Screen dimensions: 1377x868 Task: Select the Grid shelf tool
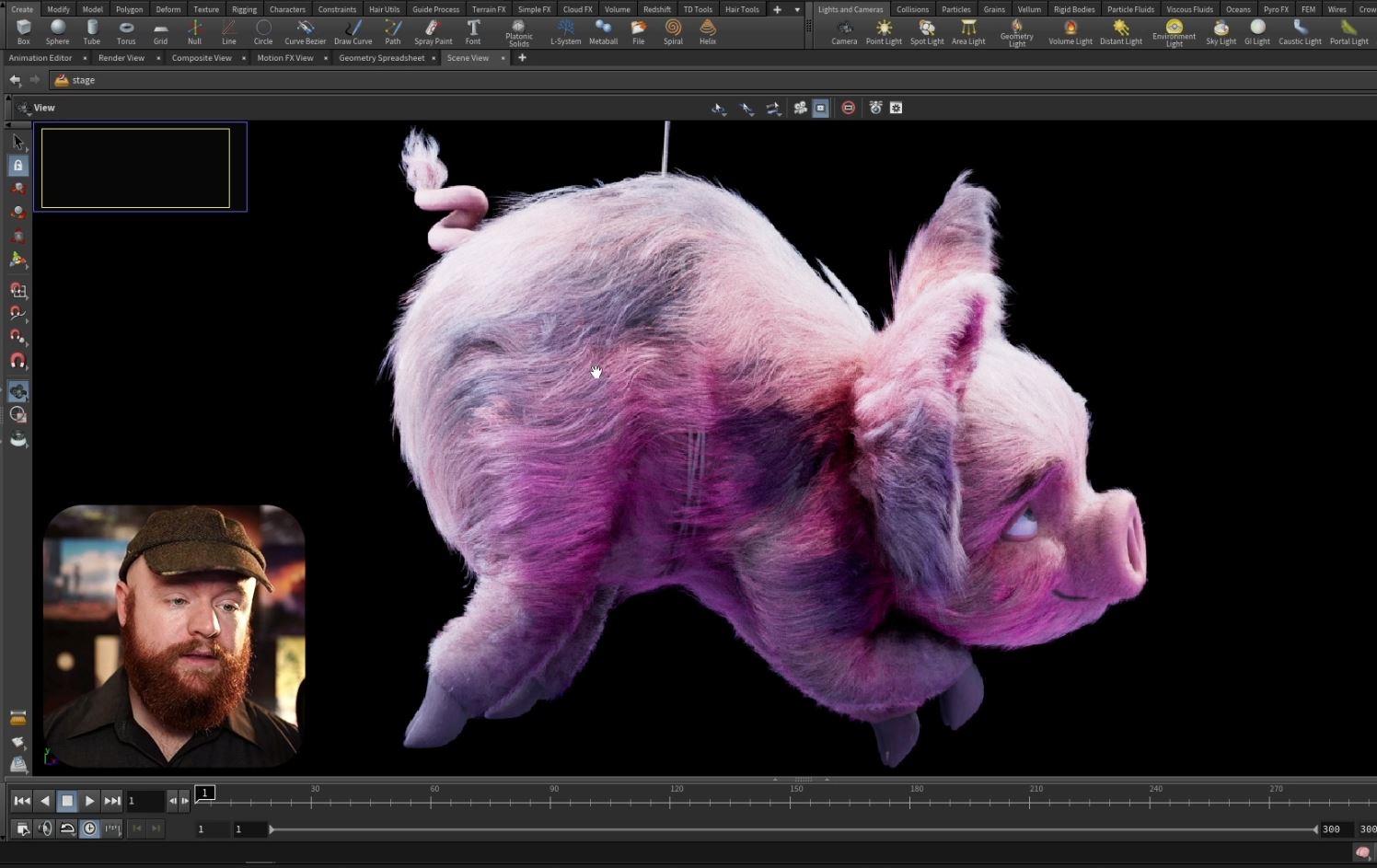160,32
